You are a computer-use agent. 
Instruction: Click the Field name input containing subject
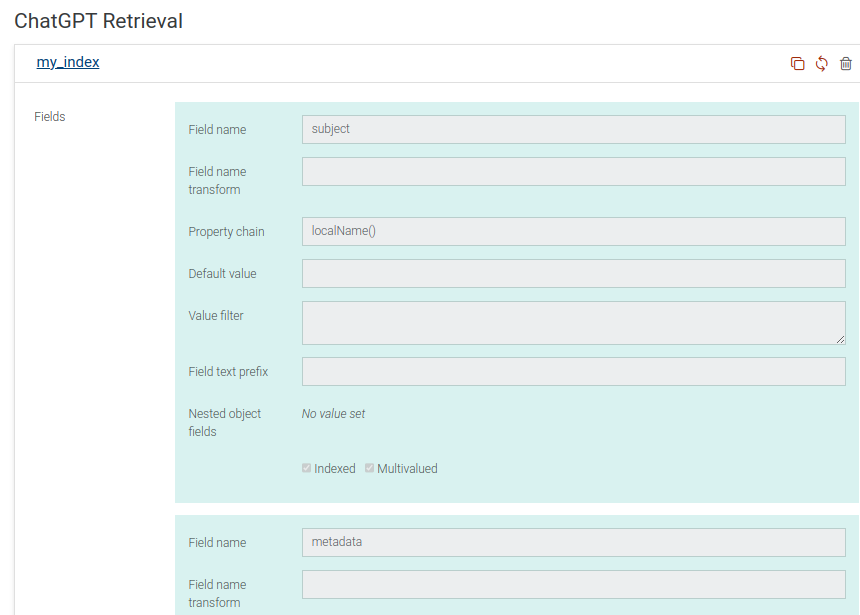(x=574, y=129)
